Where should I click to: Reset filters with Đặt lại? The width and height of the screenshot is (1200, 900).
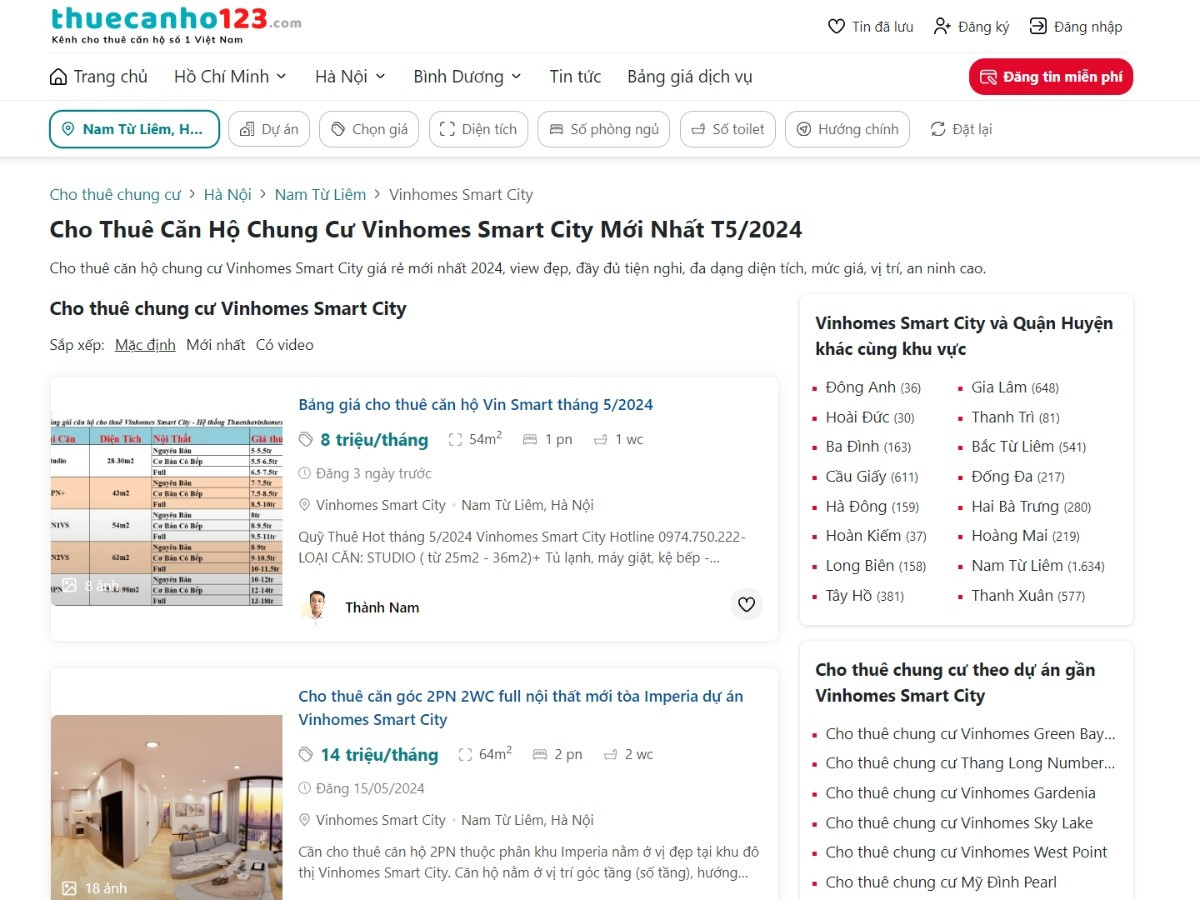pos(961,129)
